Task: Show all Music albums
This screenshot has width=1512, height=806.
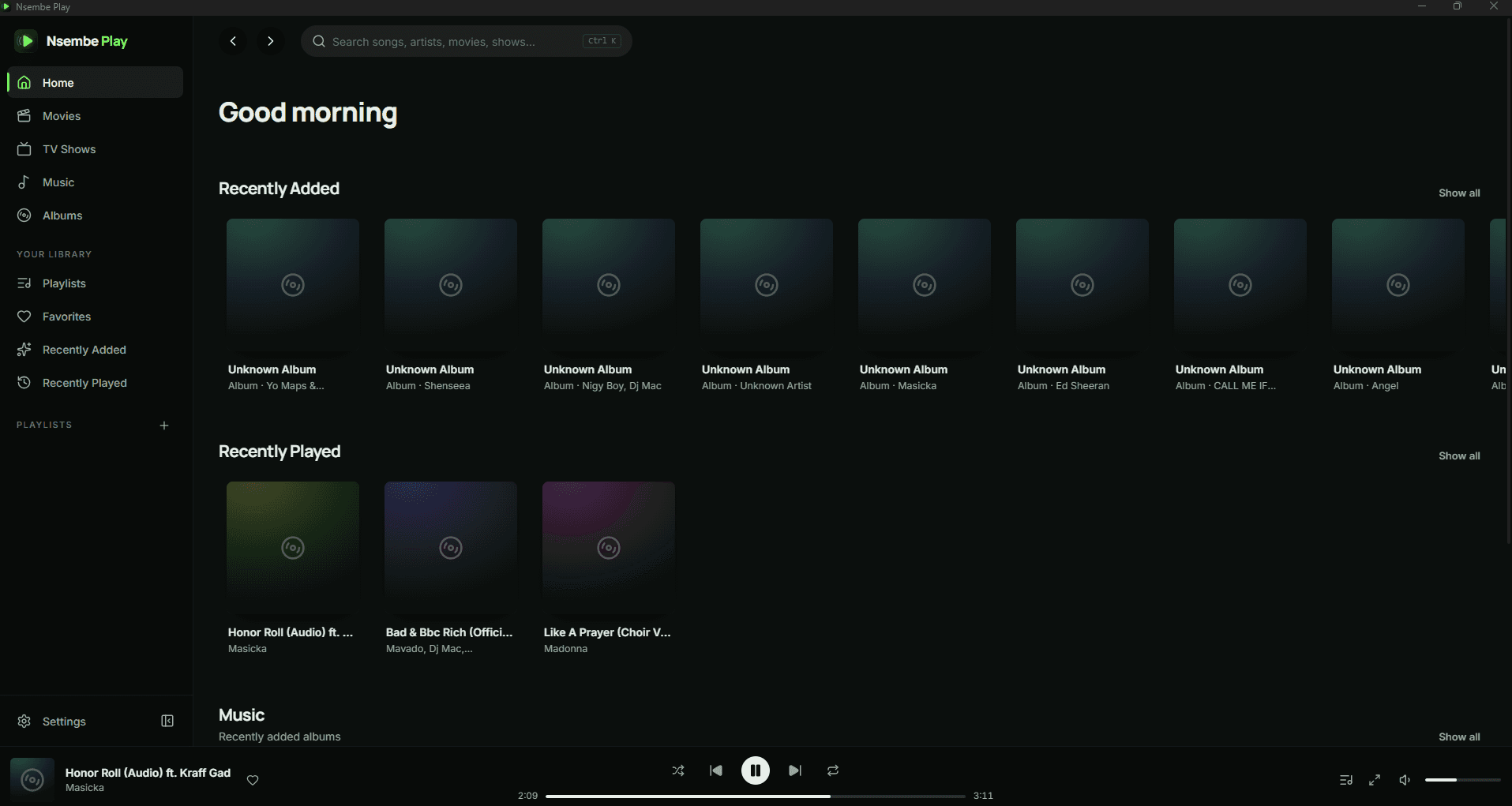Action: (1459, 737)
